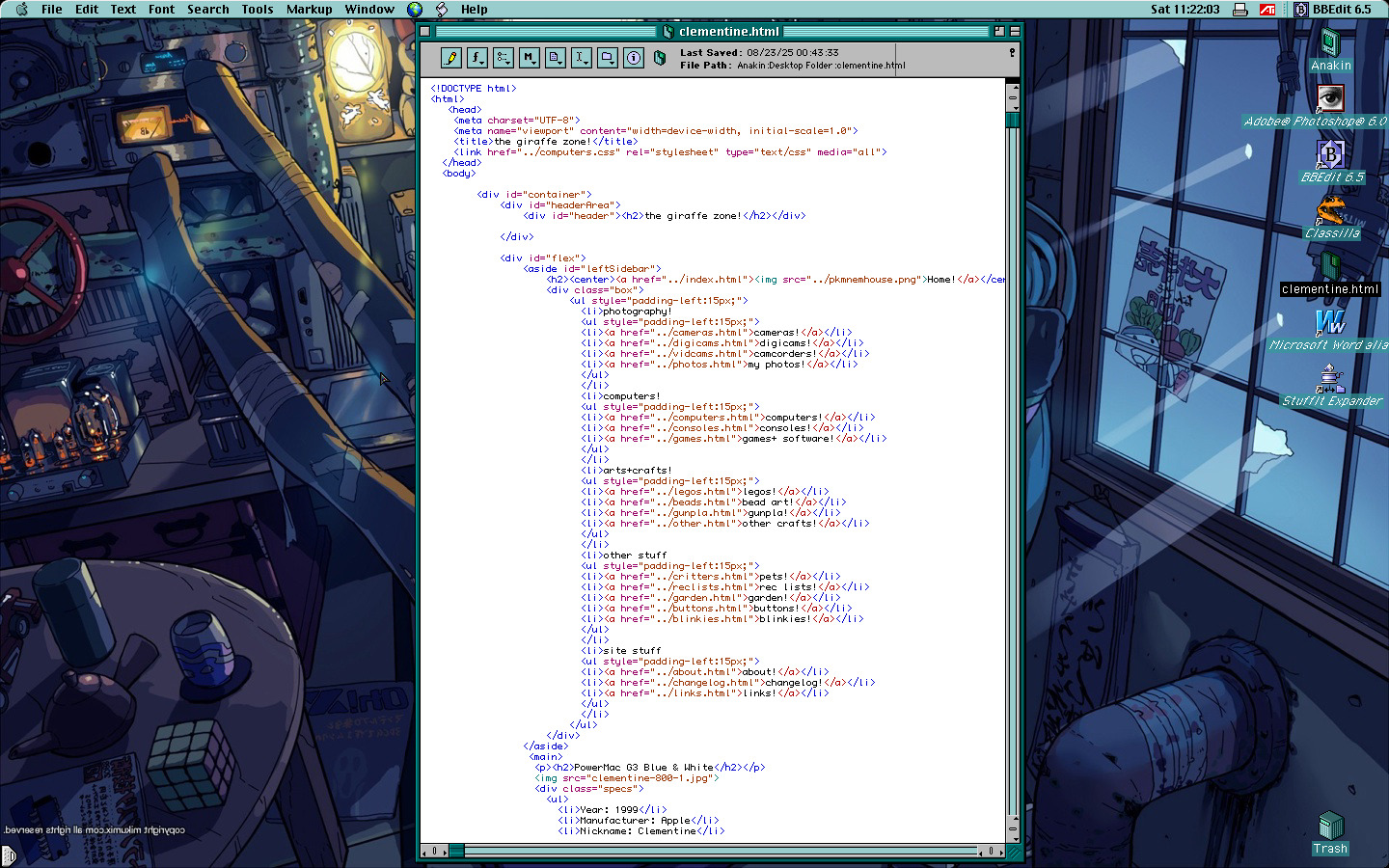This screenshot has height=868, width=1389.
Task: Open the Adobe Photoshop 6.0 desktop icon
Action: coord(1330,98)
